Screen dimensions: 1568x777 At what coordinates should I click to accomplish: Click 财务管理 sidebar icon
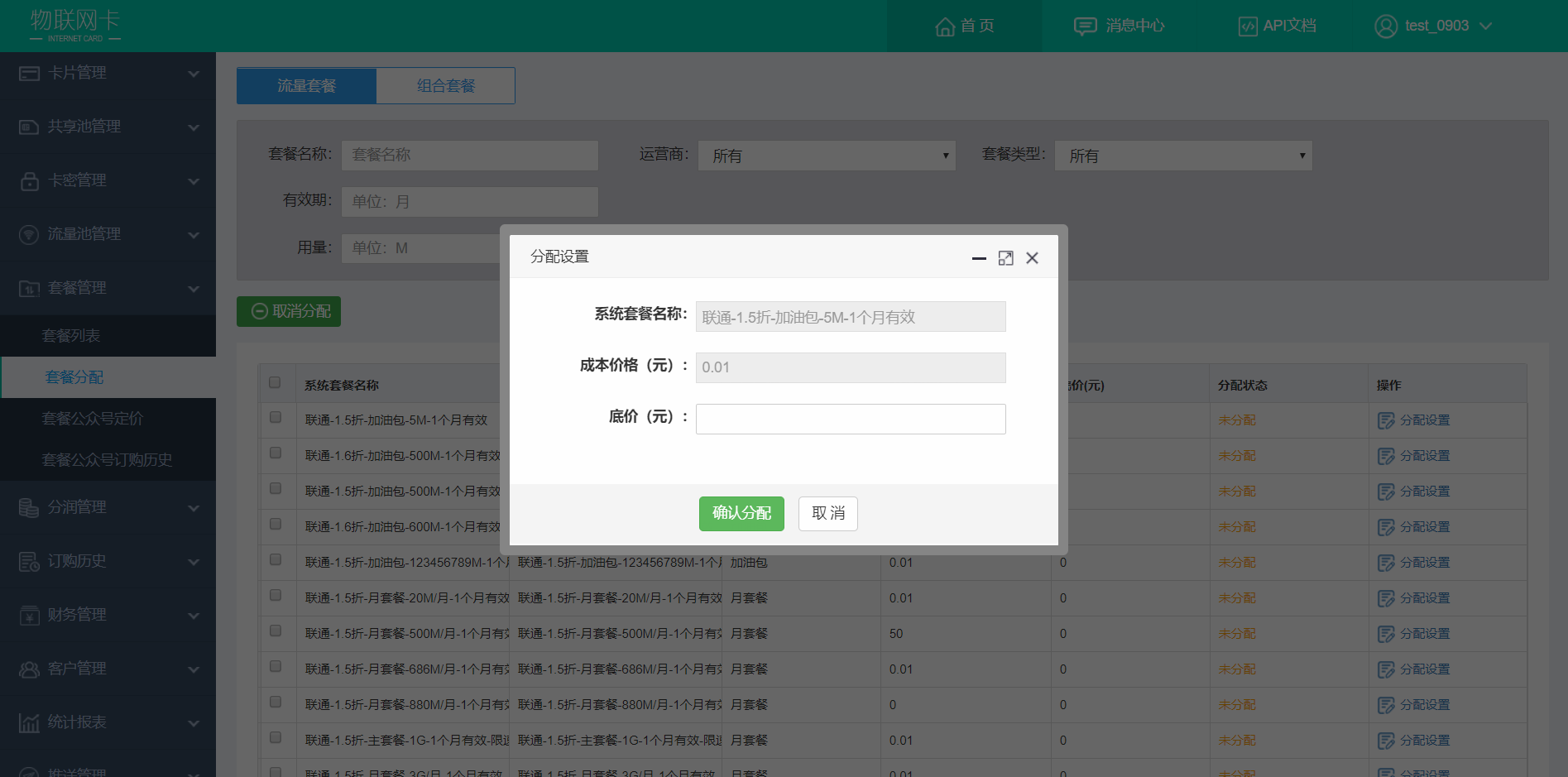pos(29,616)
